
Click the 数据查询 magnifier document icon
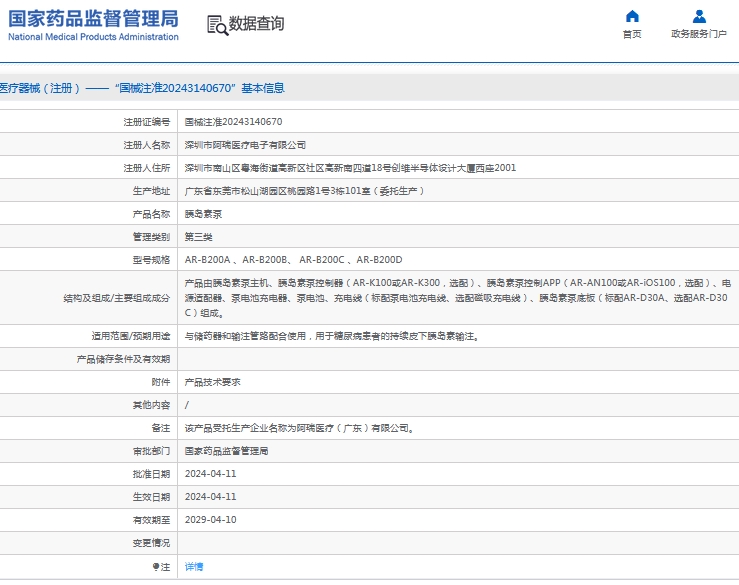coord(217,25)
